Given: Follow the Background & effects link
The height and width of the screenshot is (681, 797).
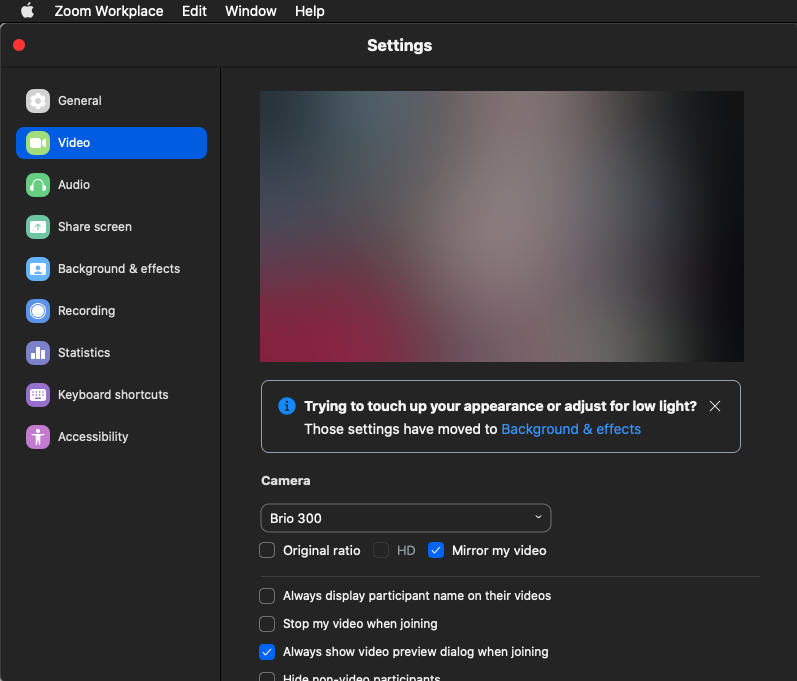Looking at the screenshot, I should pyautogui.click(x=571, y=429).
